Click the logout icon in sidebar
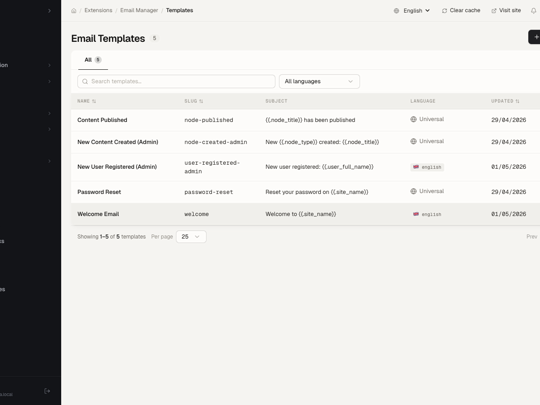Viewport: 540px width, 405px height. [x=47, y=391]
